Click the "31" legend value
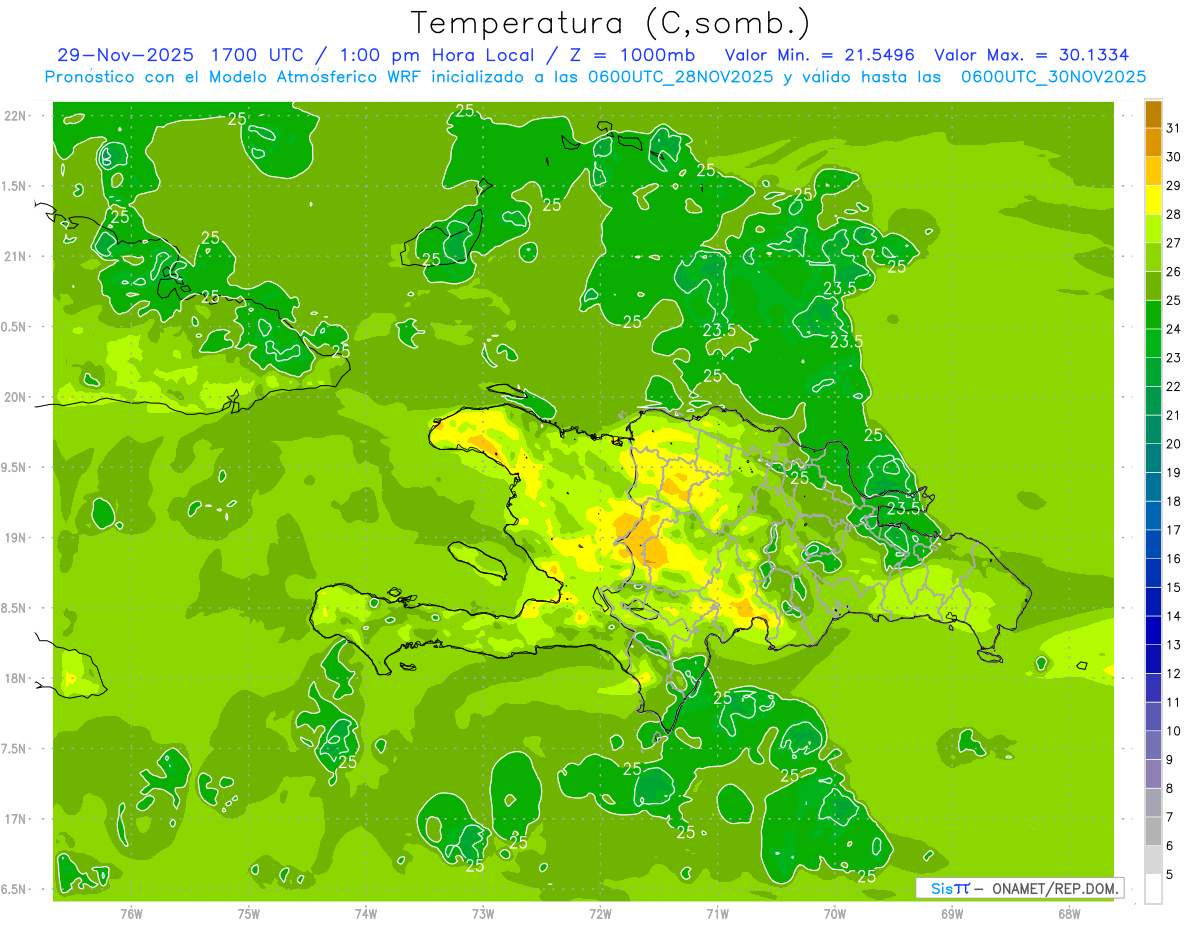 click(x=1174, y=128)
